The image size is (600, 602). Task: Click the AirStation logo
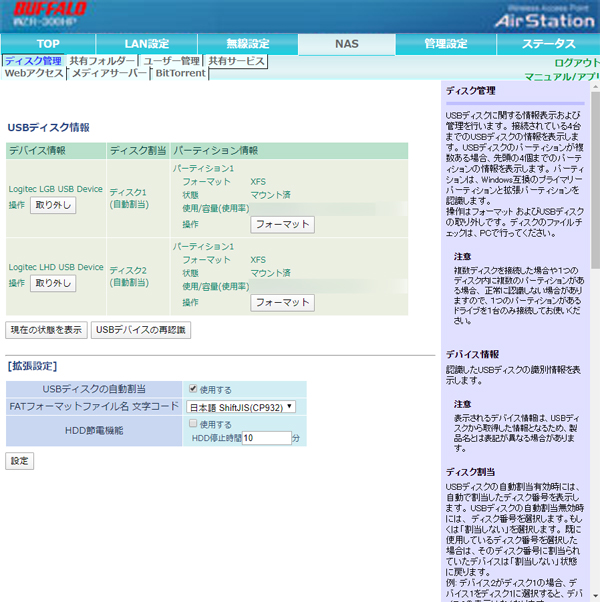pos(545,21)
